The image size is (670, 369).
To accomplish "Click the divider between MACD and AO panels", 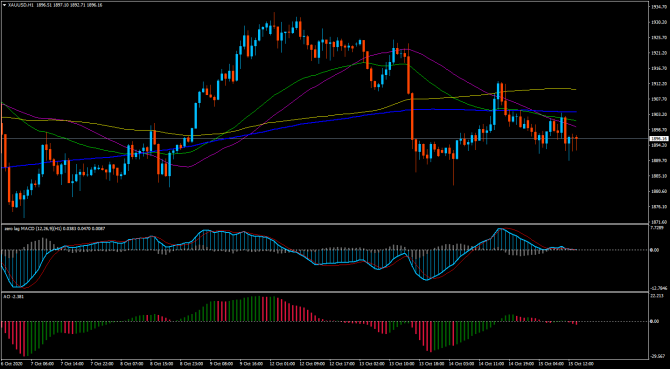I will (x=325, y=292).
